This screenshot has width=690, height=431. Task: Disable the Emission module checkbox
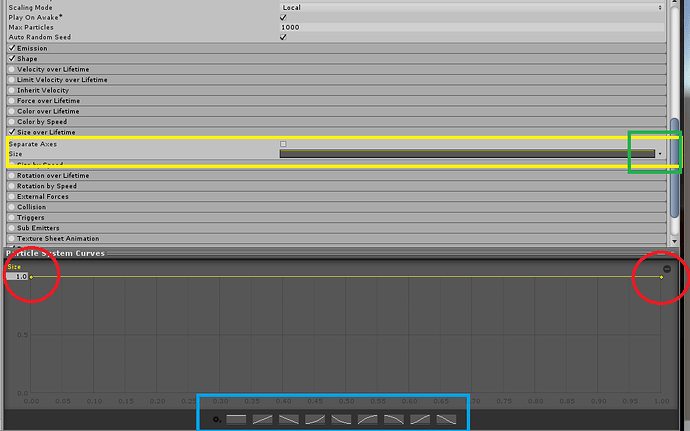tap(12, 48)
